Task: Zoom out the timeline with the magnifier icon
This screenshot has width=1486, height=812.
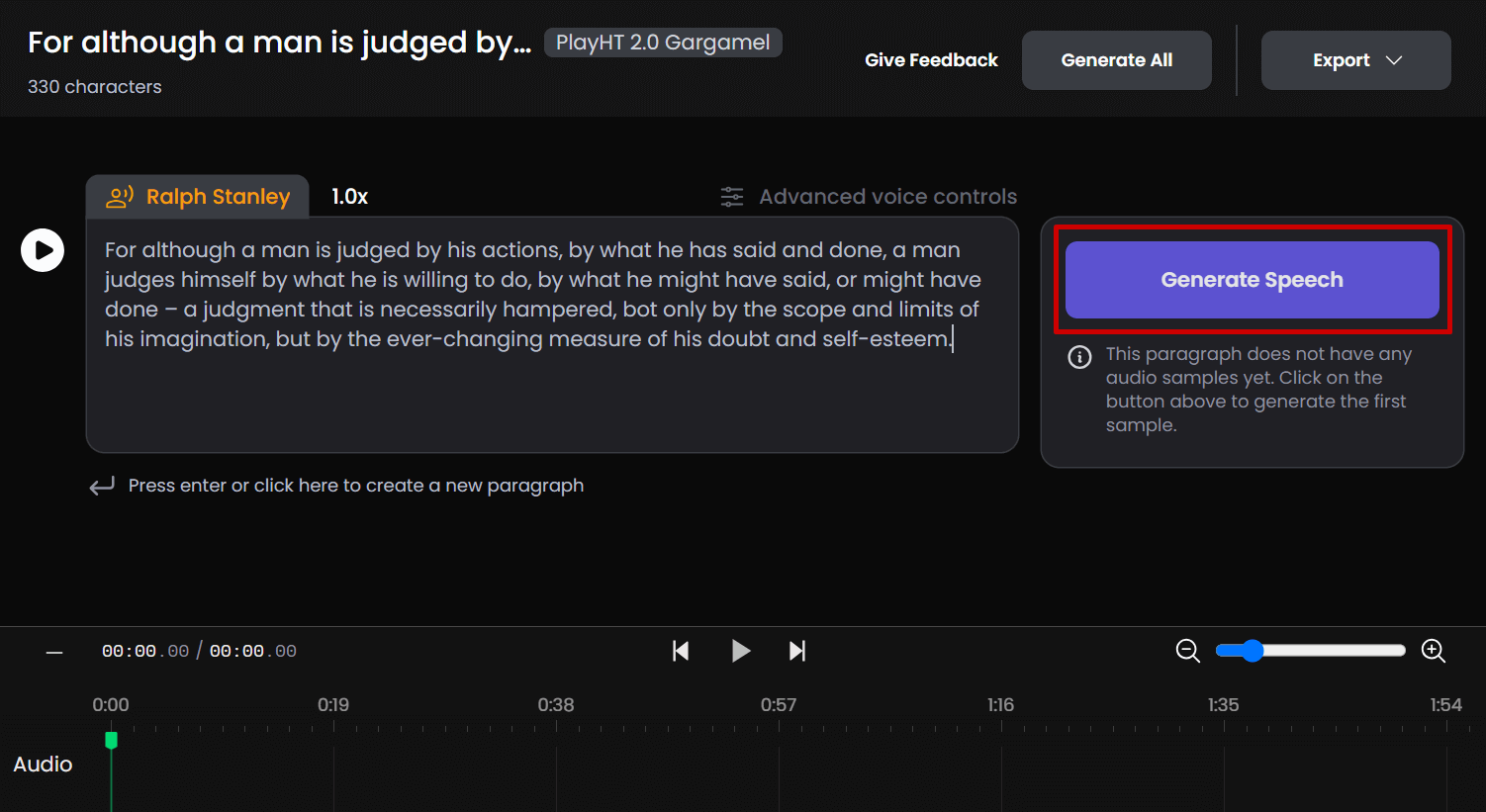Action: (x=1187, y=651)
